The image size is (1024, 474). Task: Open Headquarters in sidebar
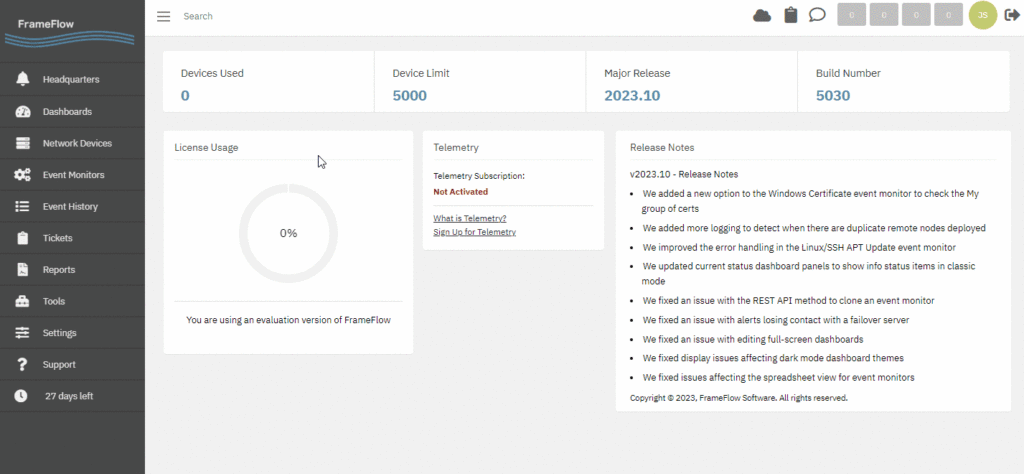(x=71, y=80)
